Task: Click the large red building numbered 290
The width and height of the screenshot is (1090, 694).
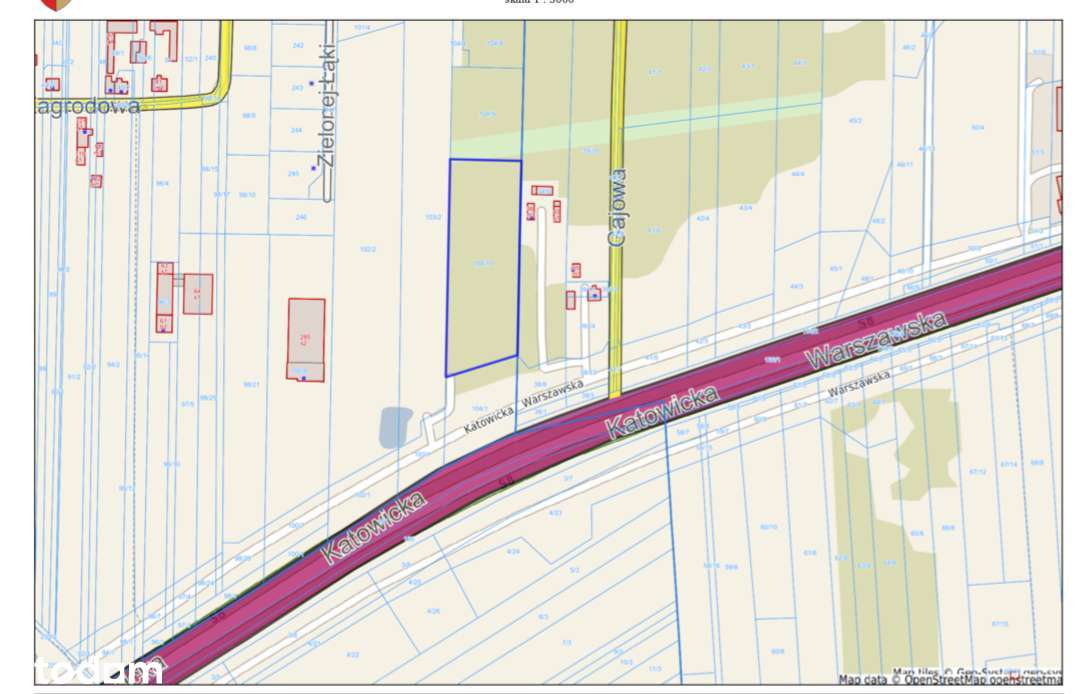Action: pyautogui.click(x=307, y=340)
